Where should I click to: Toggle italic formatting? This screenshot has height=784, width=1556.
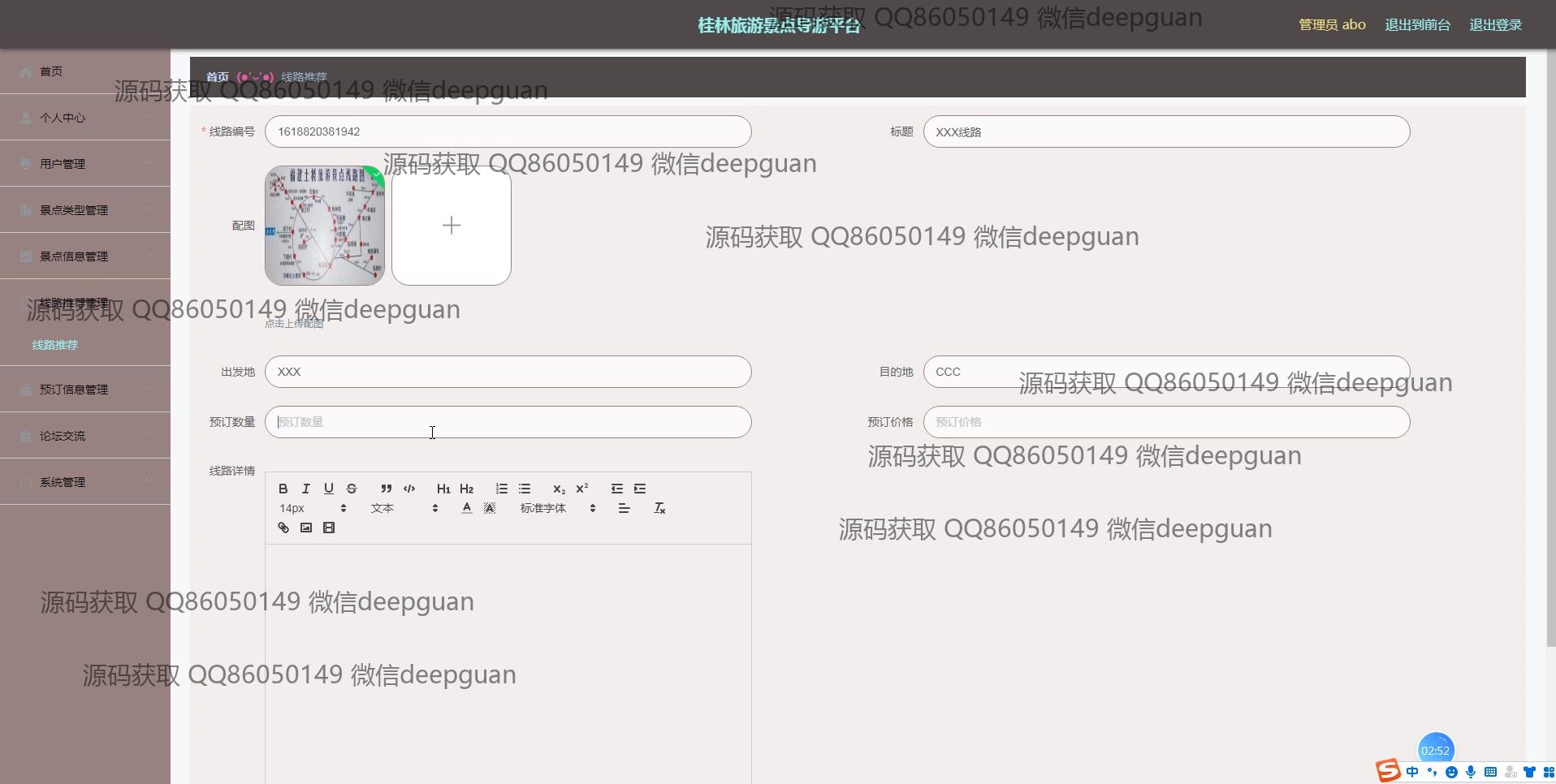pos(305,489)
